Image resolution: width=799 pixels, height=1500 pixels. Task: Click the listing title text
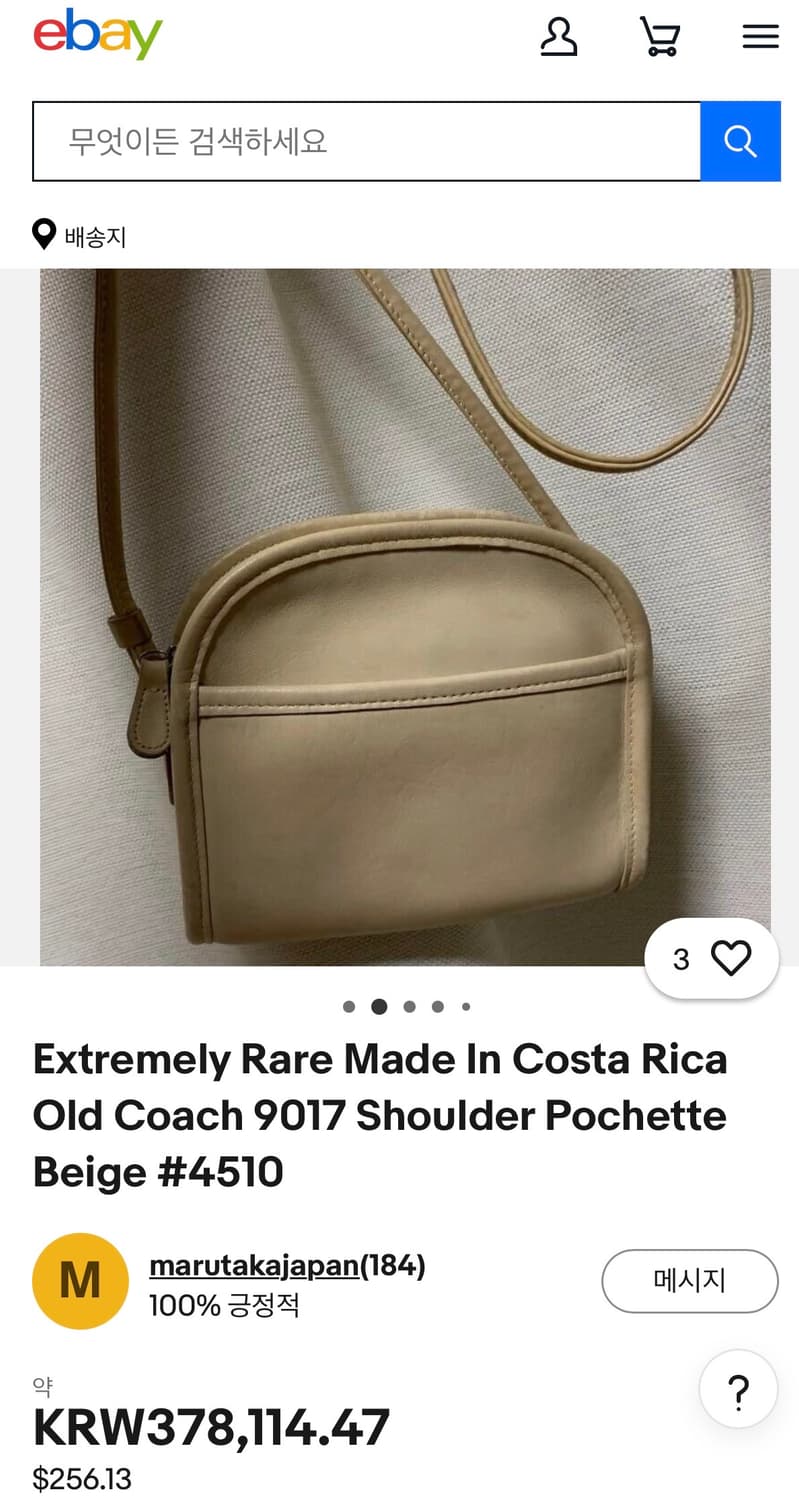pos(380,1115)
